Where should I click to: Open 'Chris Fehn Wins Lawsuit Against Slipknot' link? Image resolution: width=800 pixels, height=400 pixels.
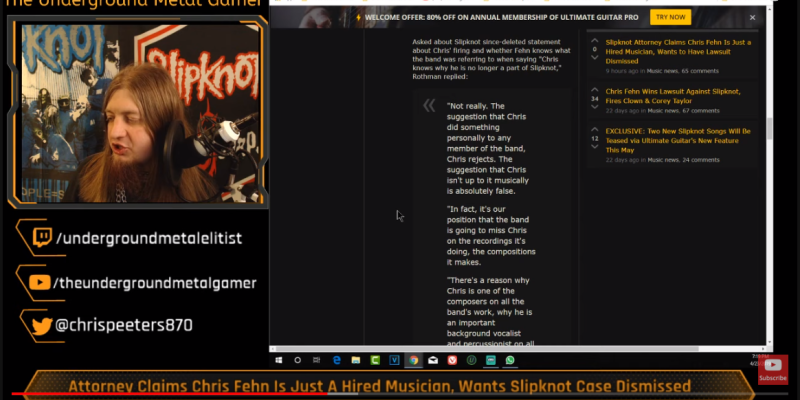tap(673, 96)
